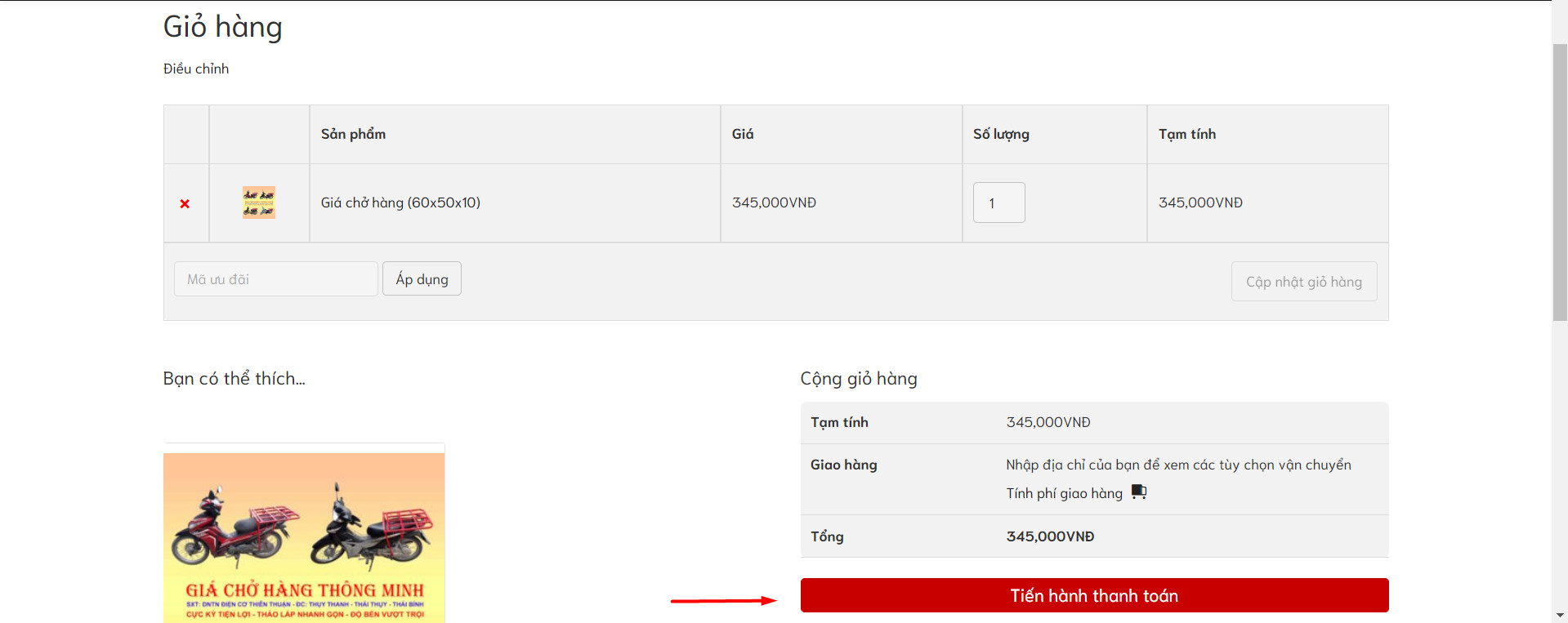Click the scrollbar down arrow
This screenshot has height=623, width=1568.
click(x=1560, y=615)
